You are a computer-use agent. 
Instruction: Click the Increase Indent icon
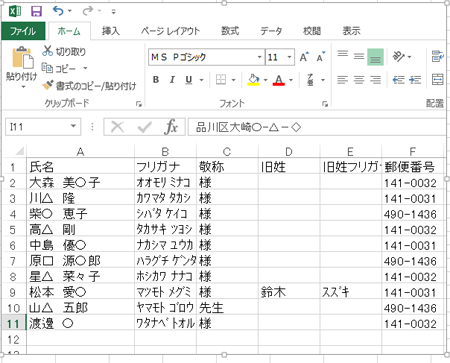(415, 80)
